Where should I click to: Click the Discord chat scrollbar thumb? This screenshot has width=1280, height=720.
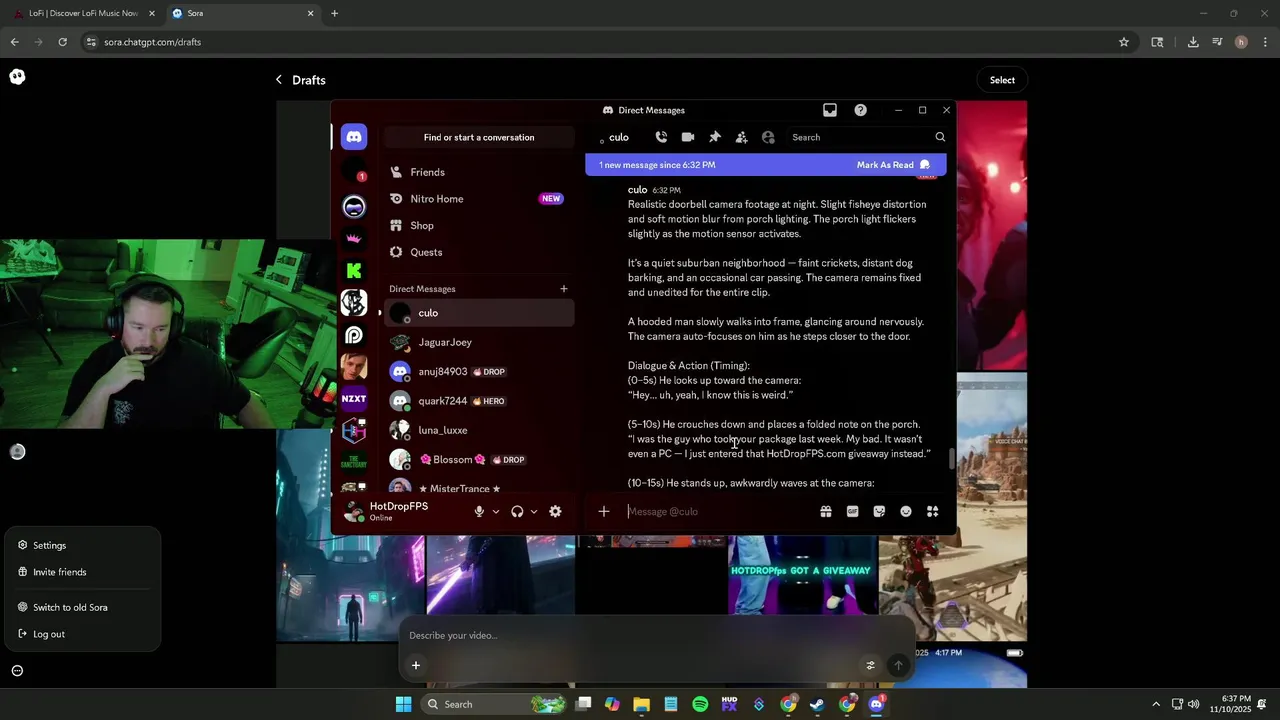(951, 459)
